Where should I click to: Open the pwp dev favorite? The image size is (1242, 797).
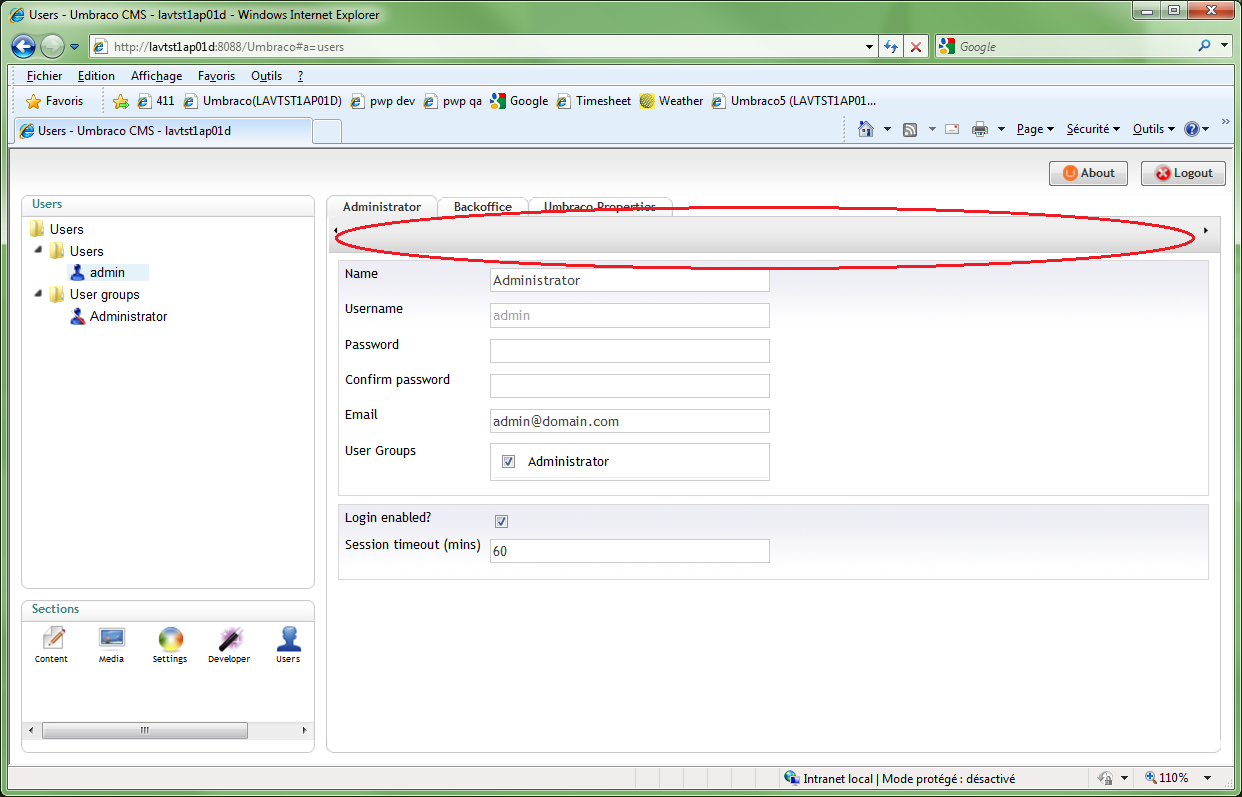[x=383, y=101]
